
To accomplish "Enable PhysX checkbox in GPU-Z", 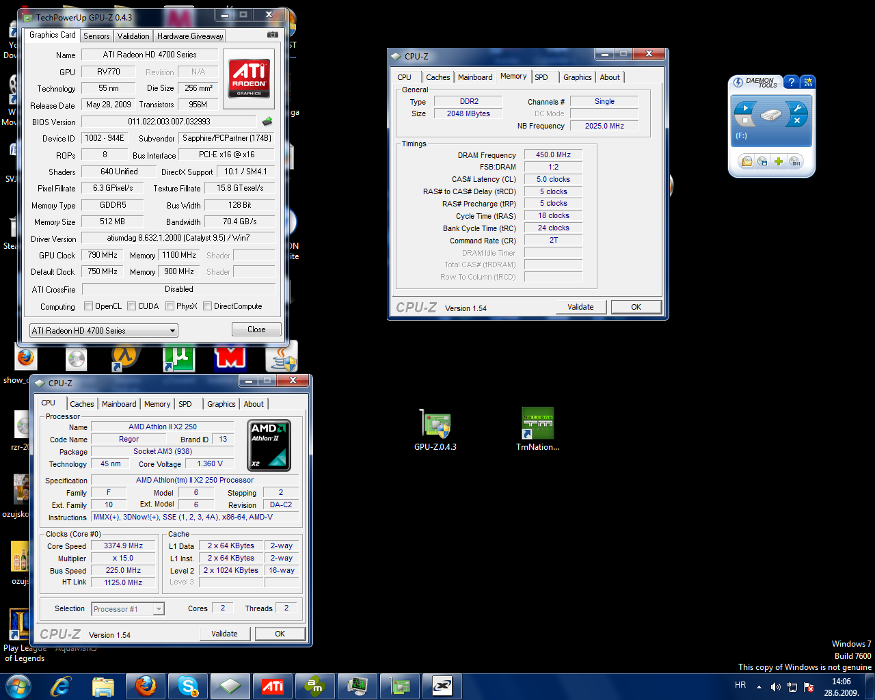I will 170,306.
